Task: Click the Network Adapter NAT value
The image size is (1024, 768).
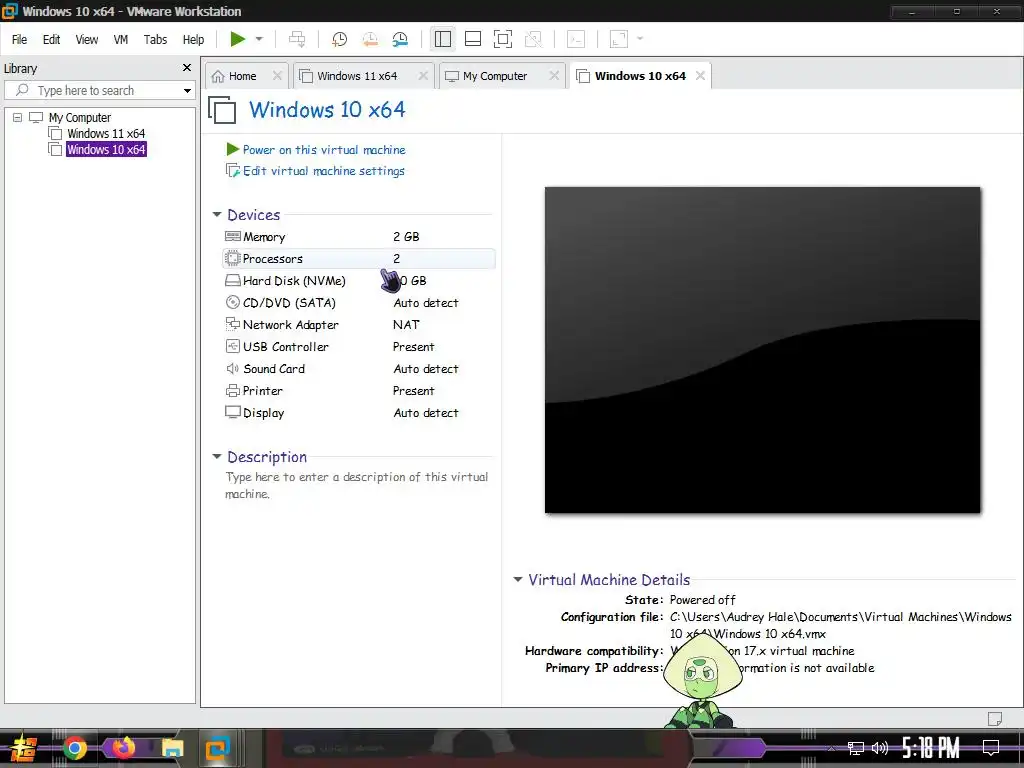Action: pos(406,325)
